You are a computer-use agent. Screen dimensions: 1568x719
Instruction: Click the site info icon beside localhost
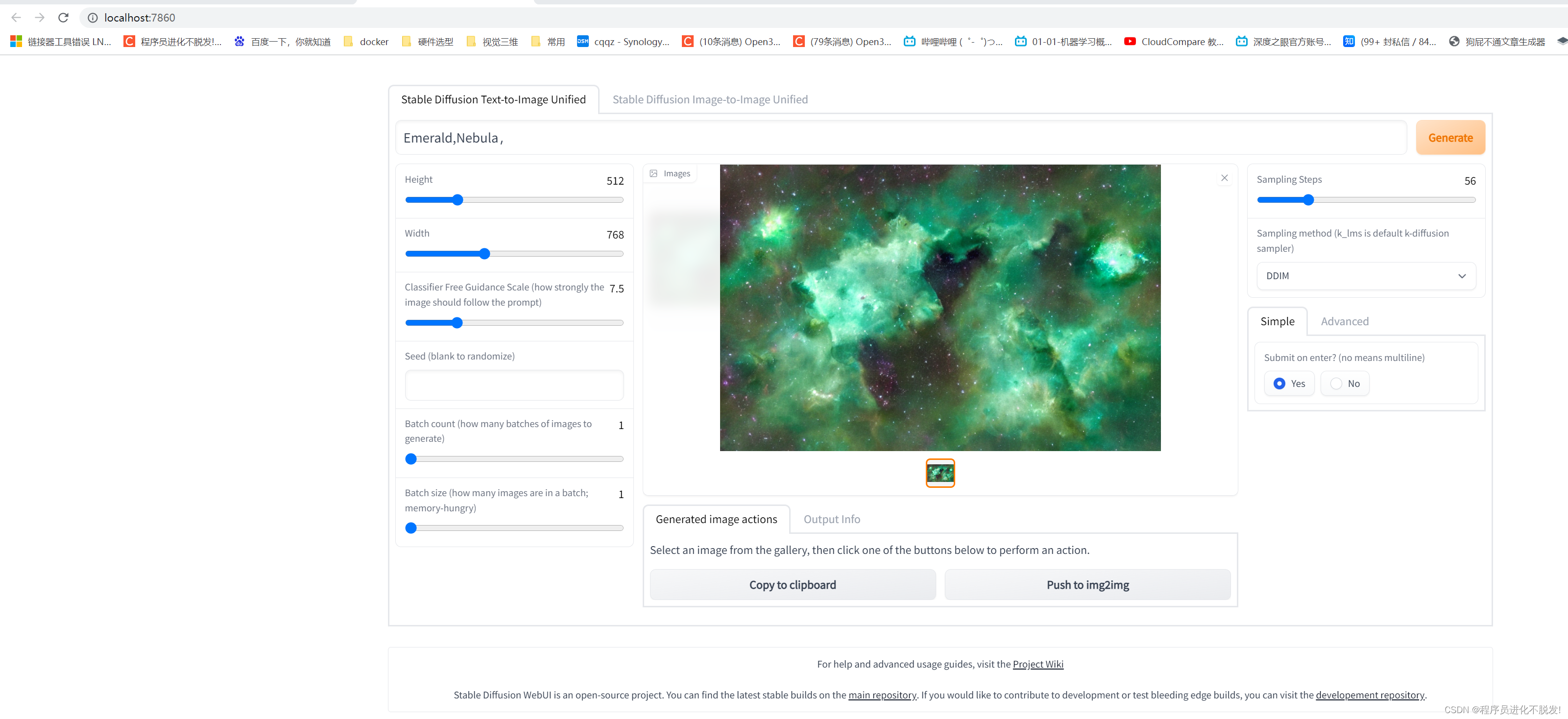pyautogui.click(x=93, y=18)
